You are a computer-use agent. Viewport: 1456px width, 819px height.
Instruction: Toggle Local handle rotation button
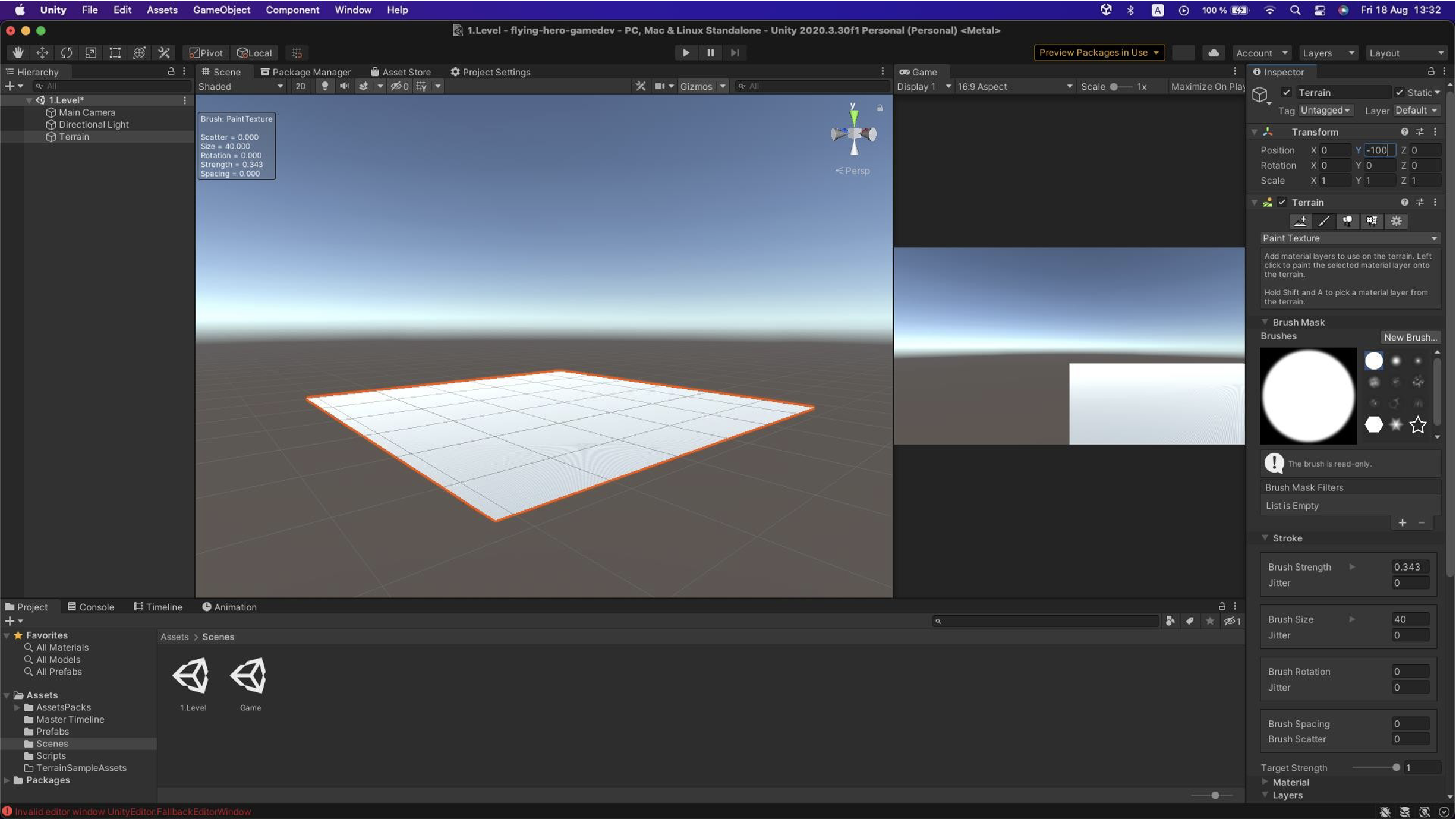[254, 53]
